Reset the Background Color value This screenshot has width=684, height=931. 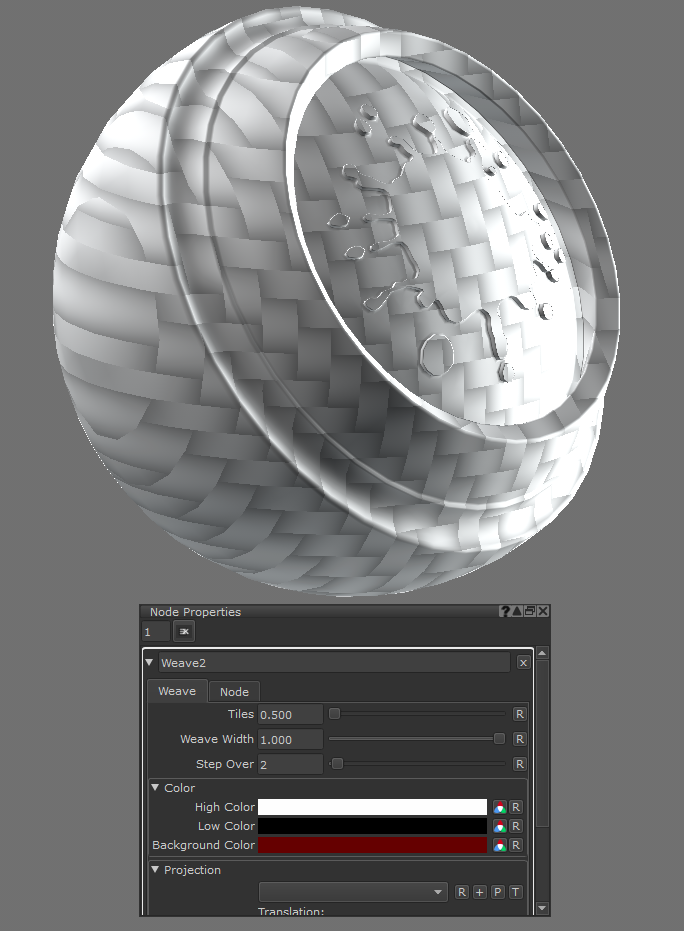point(516,845)
